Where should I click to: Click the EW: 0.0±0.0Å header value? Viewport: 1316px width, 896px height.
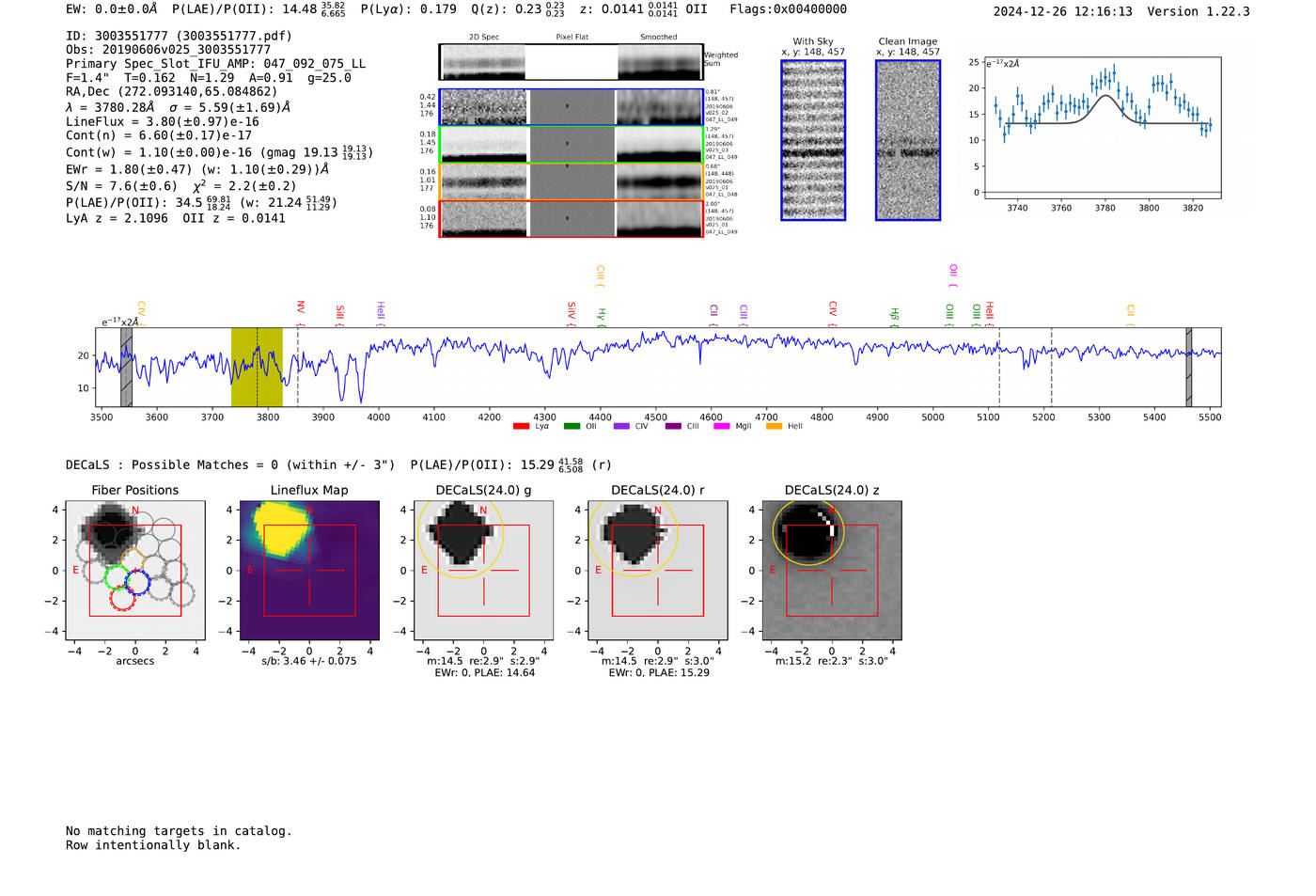coord(112,9)
